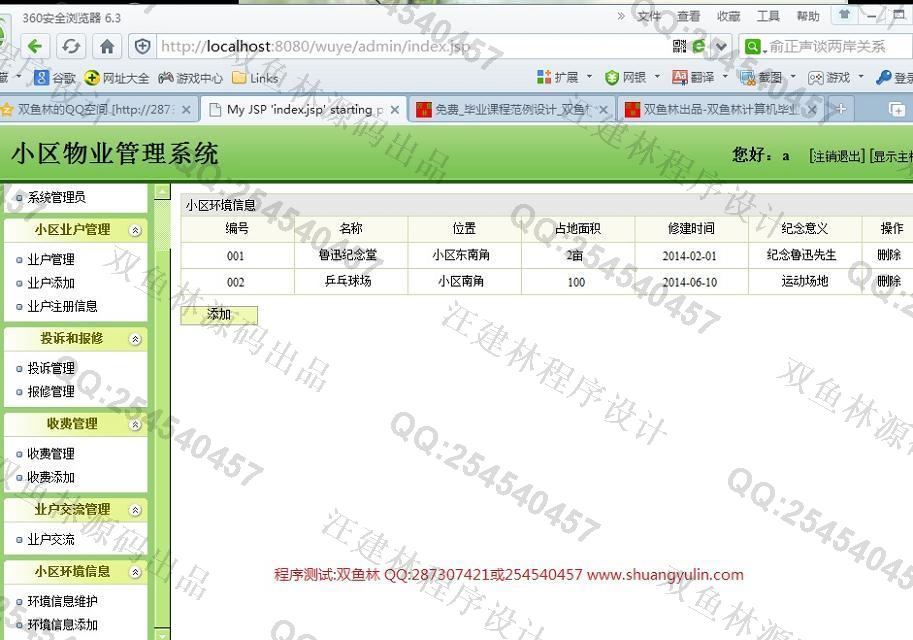
Task: Click in the URL address field
Action: (x=413, y=46)
